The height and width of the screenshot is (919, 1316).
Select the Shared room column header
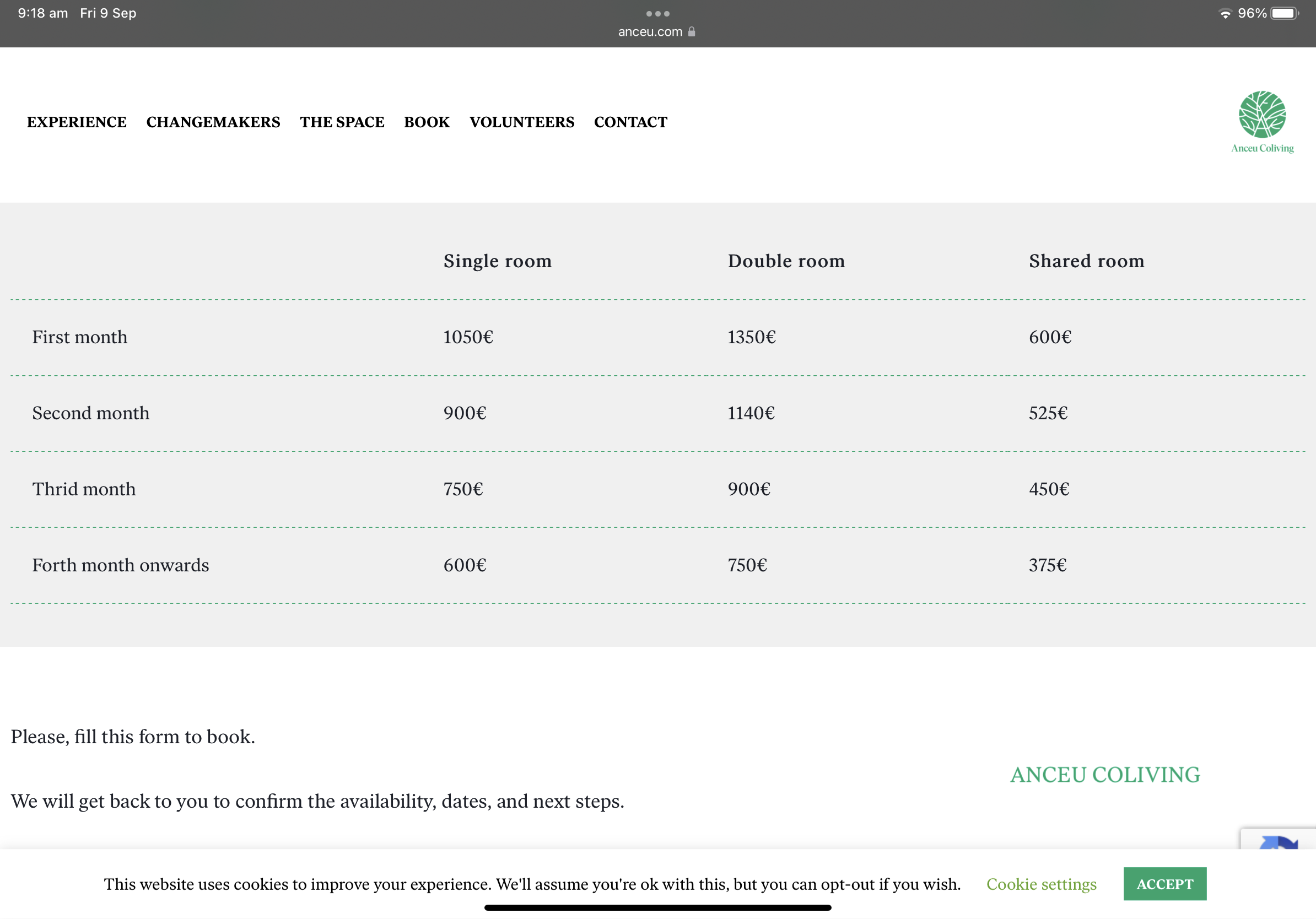(x=1087, y=261)
